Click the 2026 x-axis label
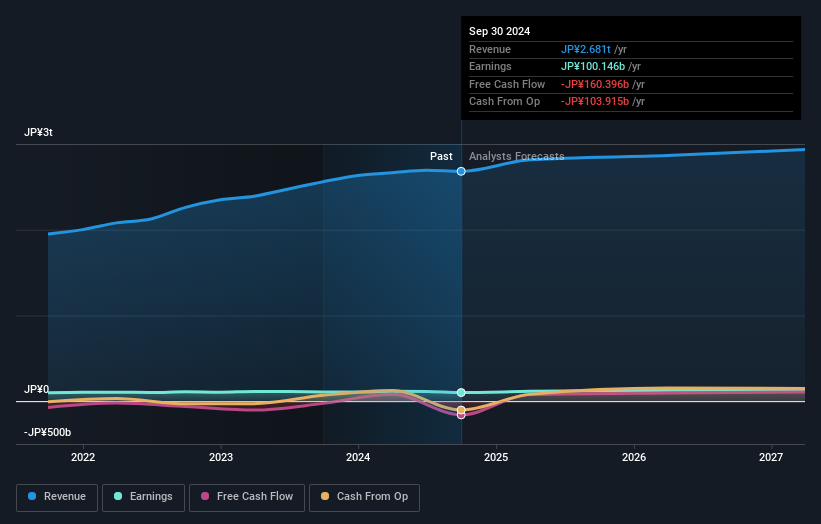 [634, 458]
